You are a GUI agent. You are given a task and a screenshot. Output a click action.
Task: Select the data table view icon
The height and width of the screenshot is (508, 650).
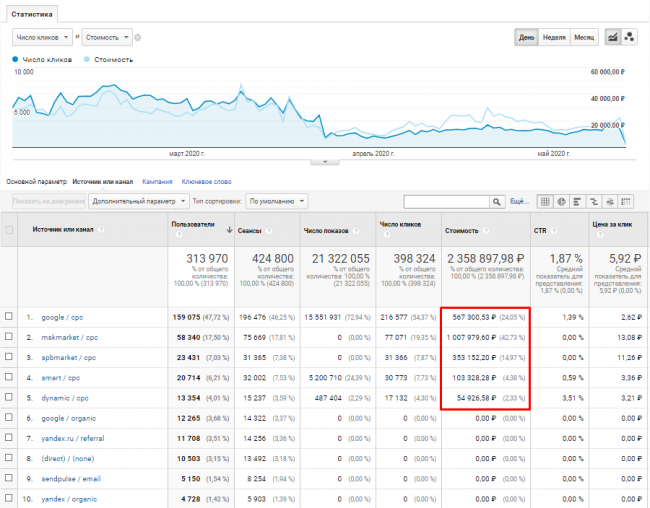(546, 201)
